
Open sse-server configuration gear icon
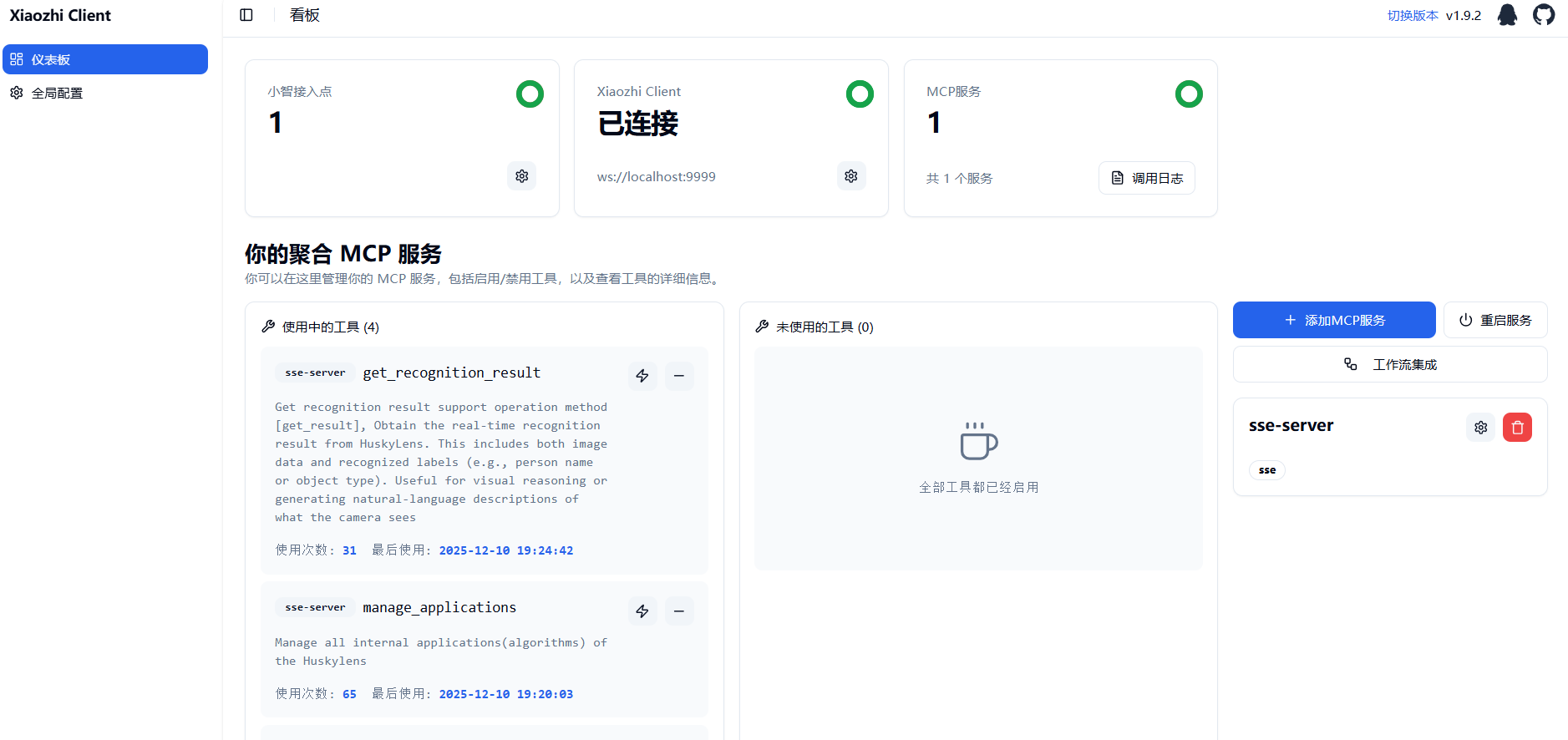point(1481,428)
